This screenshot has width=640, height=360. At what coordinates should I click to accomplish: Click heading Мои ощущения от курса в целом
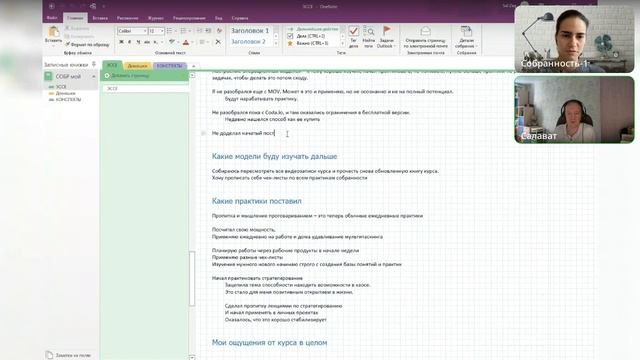coord(269,342)
